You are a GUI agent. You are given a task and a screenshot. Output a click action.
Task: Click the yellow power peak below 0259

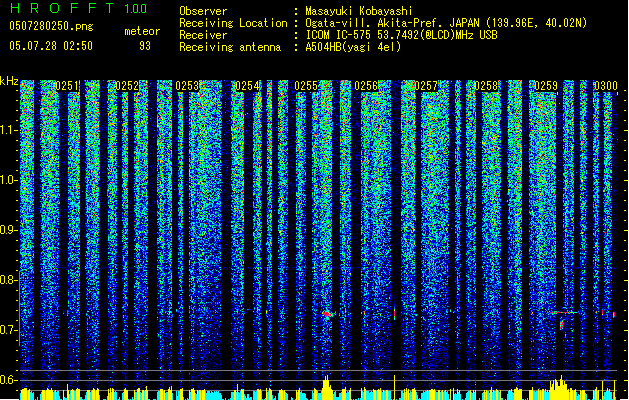click(x=559, y=387)
